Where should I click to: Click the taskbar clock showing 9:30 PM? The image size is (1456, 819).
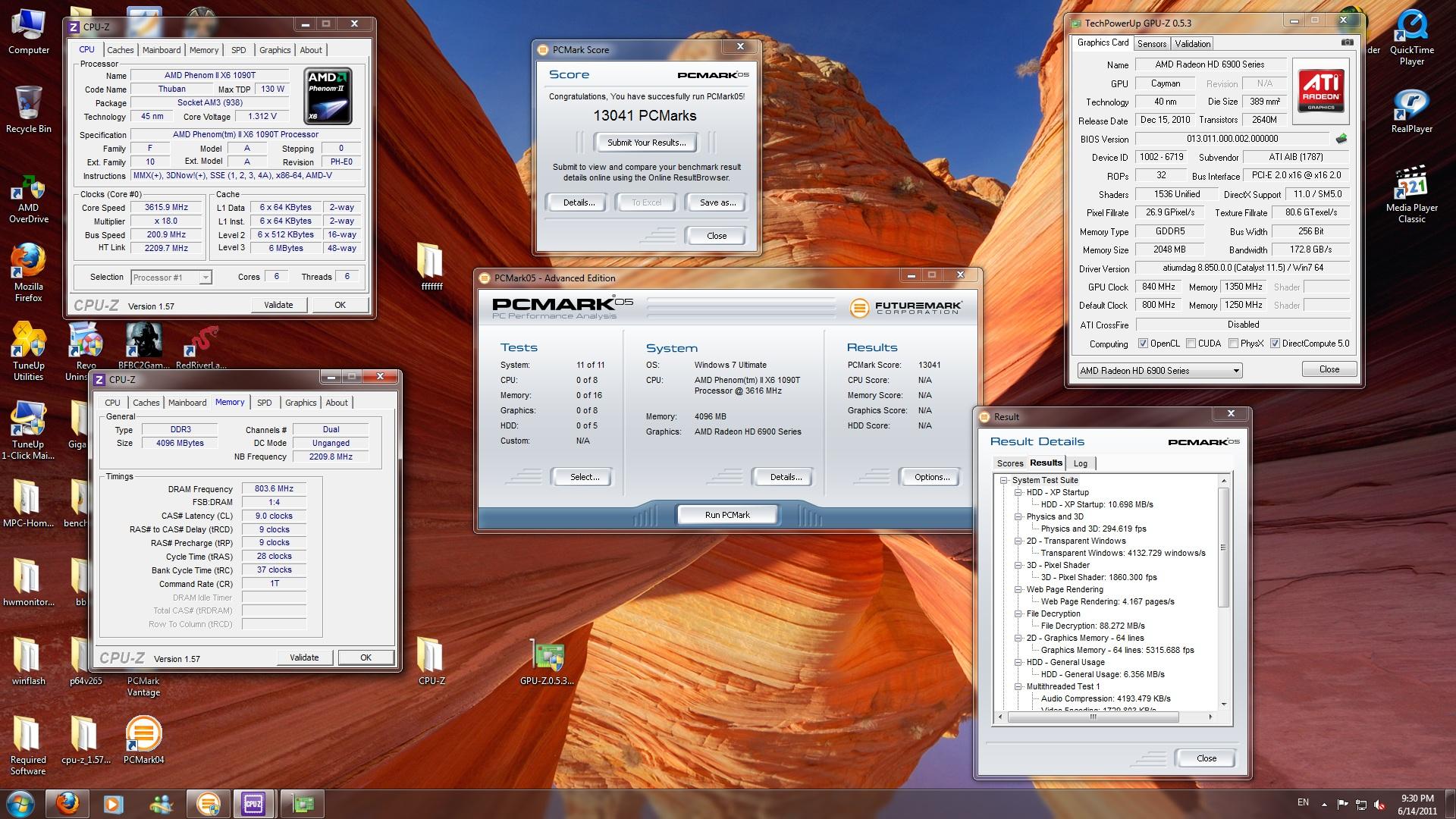[x=1417, y=804]
